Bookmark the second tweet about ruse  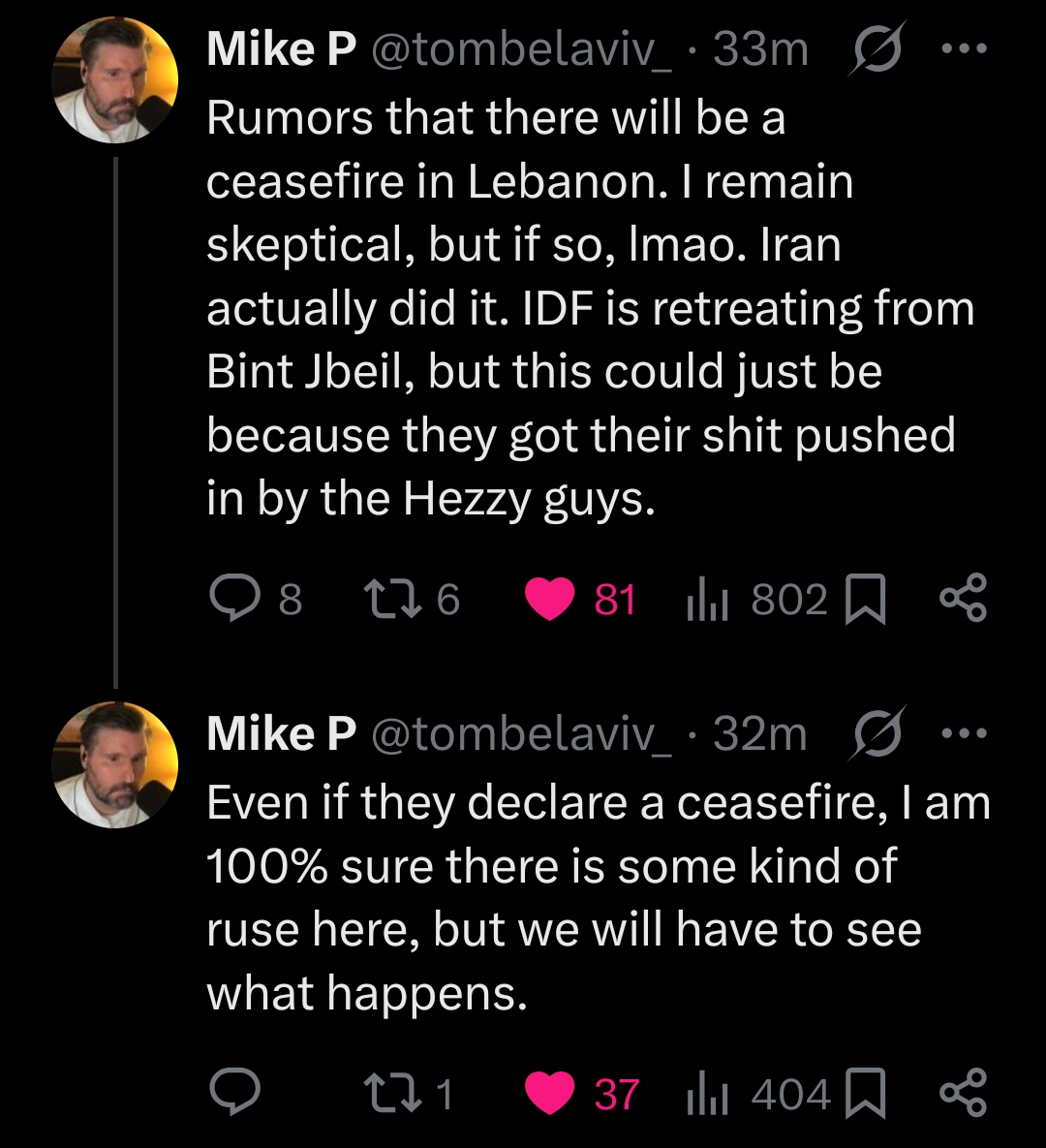coord(867,1094)
